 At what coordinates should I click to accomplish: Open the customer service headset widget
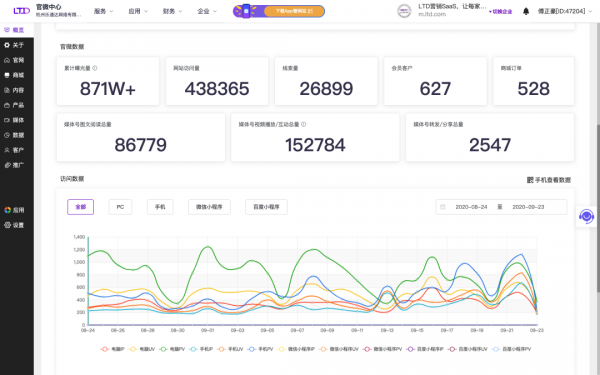(x=586, y=216)
